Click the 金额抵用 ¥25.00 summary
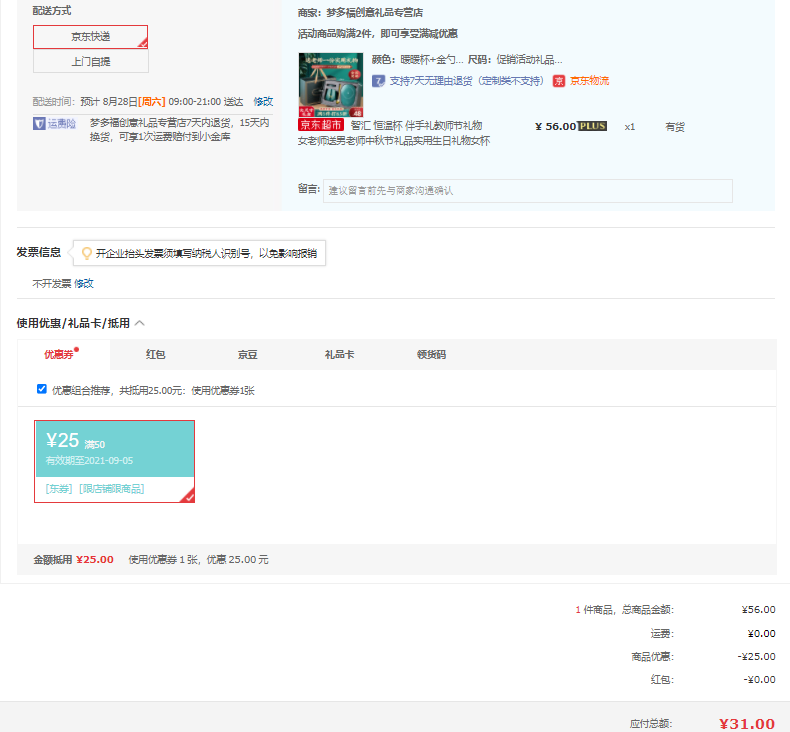The height and width of the screenshot is (732, 790). pos(74,559)
